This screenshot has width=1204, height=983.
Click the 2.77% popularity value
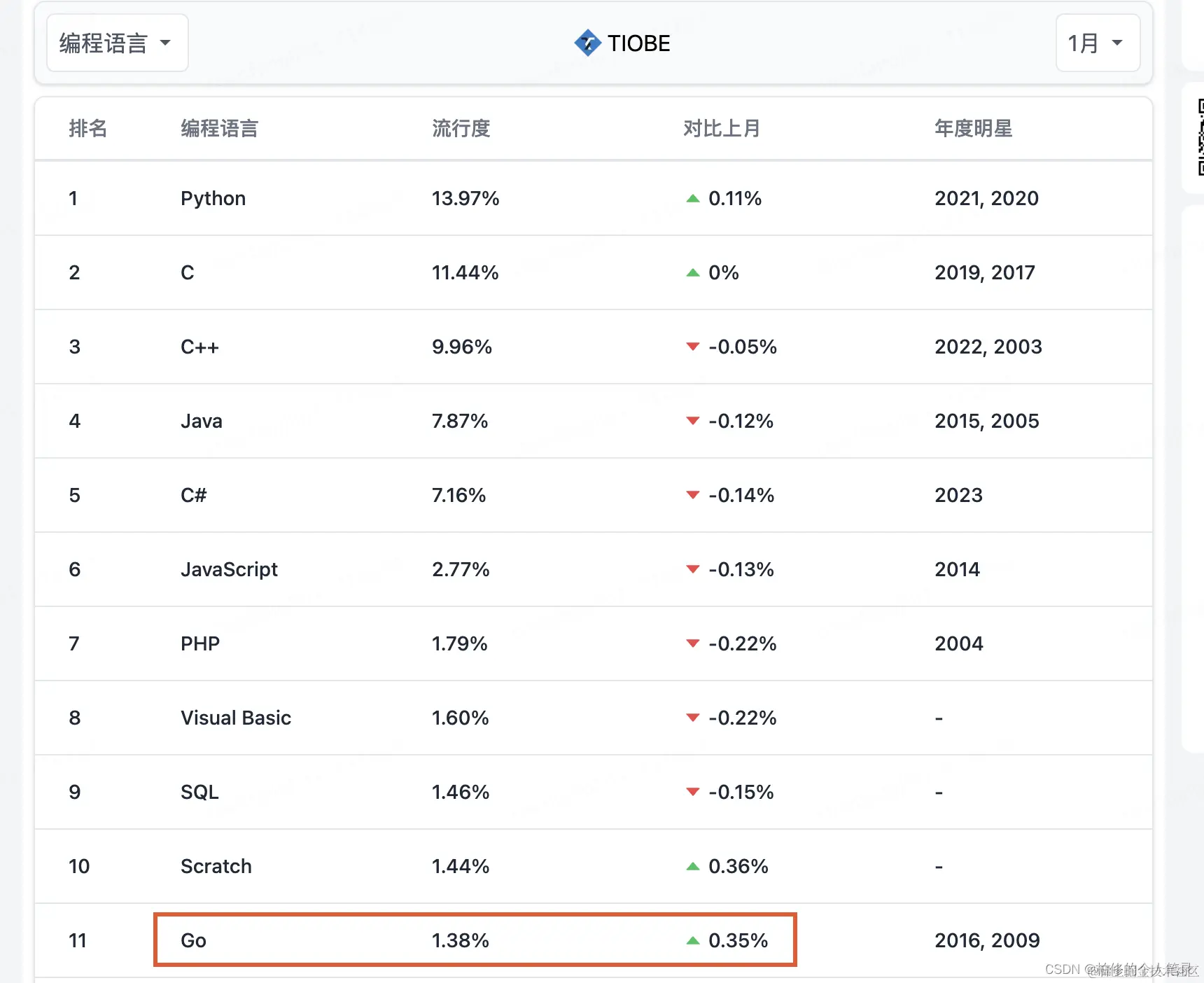[461, 569]
